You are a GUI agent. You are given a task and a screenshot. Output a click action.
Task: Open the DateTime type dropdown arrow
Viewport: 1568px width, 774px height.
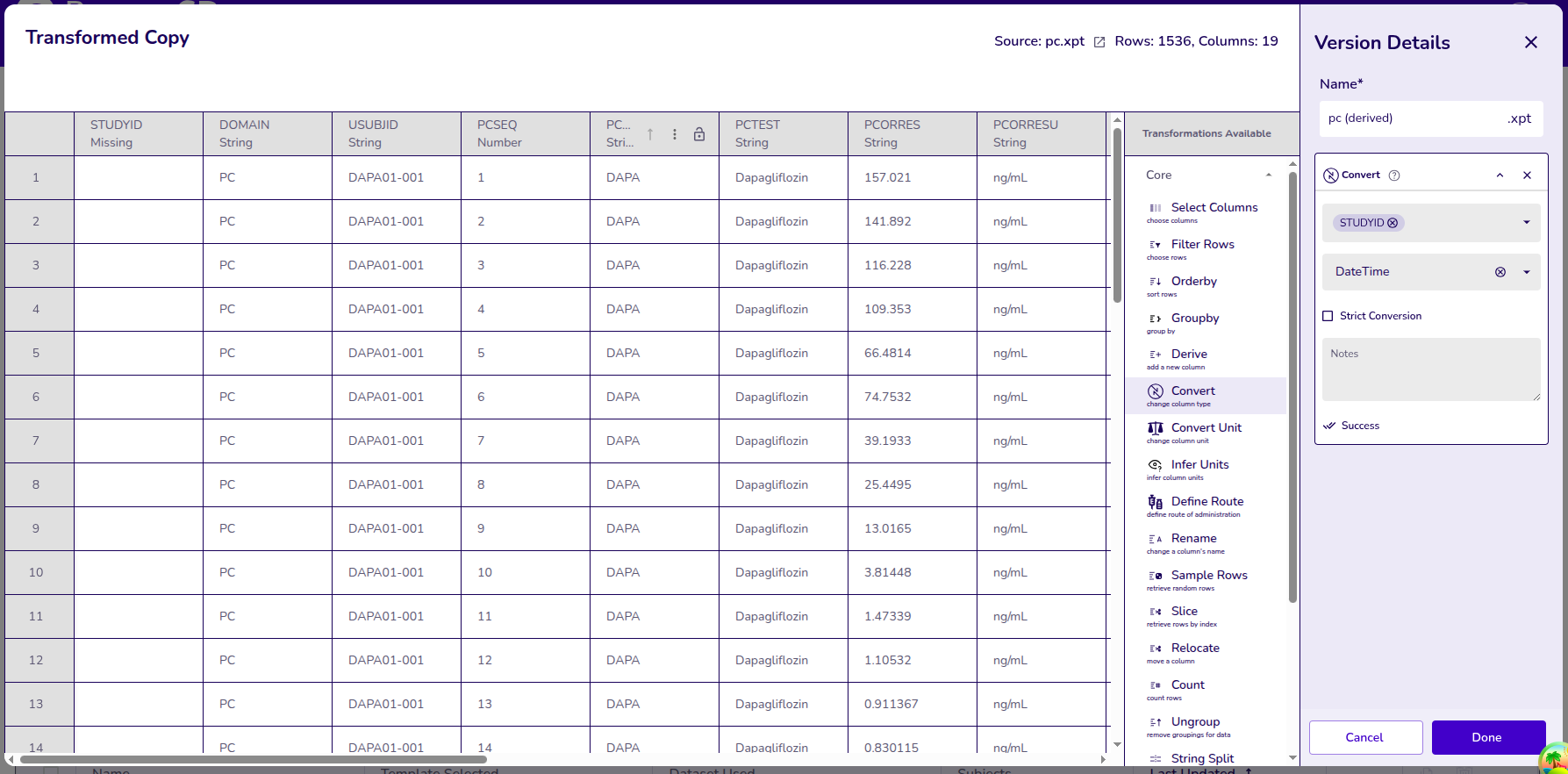coord(1527,272)
